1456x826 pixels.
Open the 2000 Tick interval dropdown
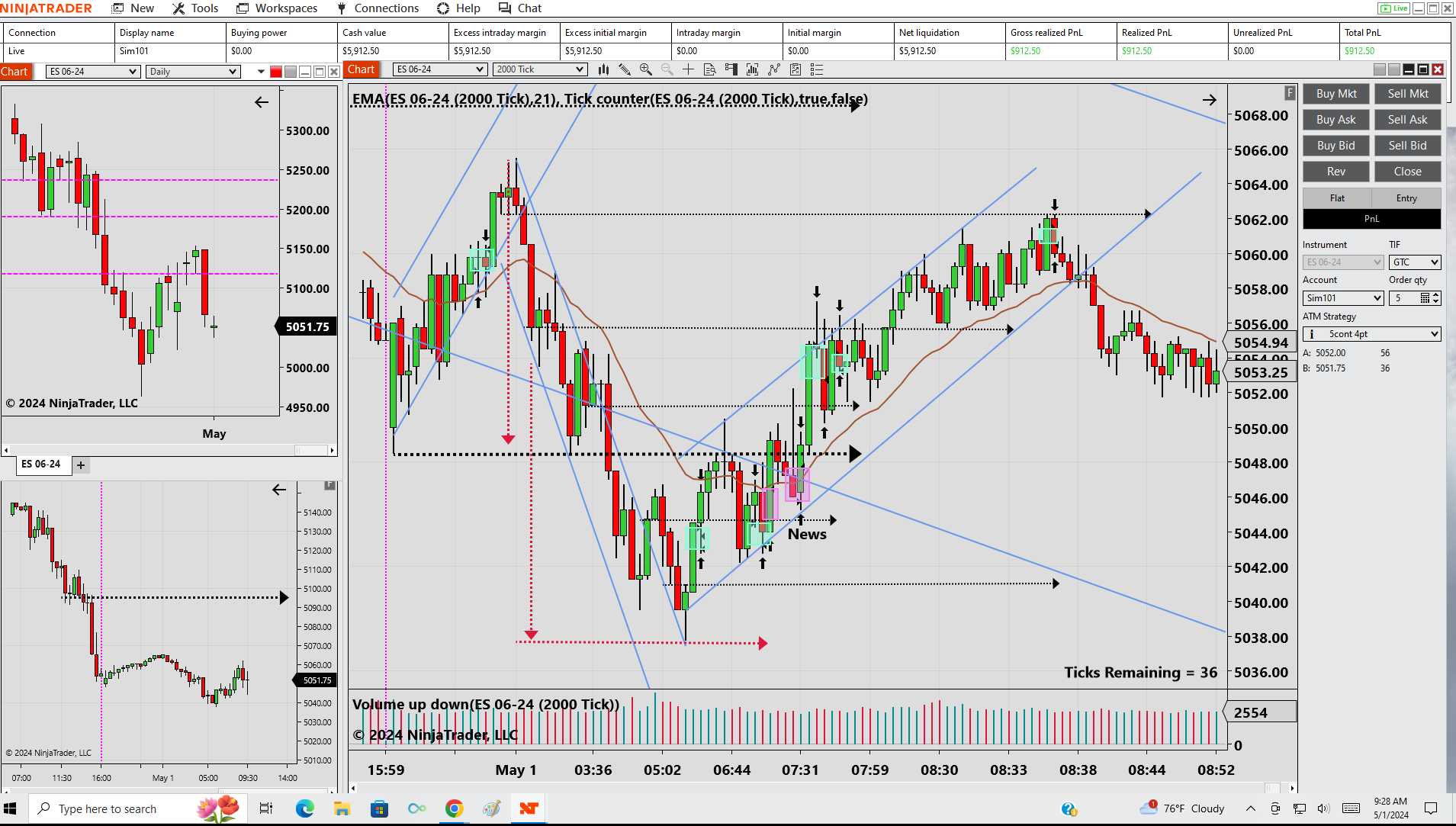coord(540,69)
